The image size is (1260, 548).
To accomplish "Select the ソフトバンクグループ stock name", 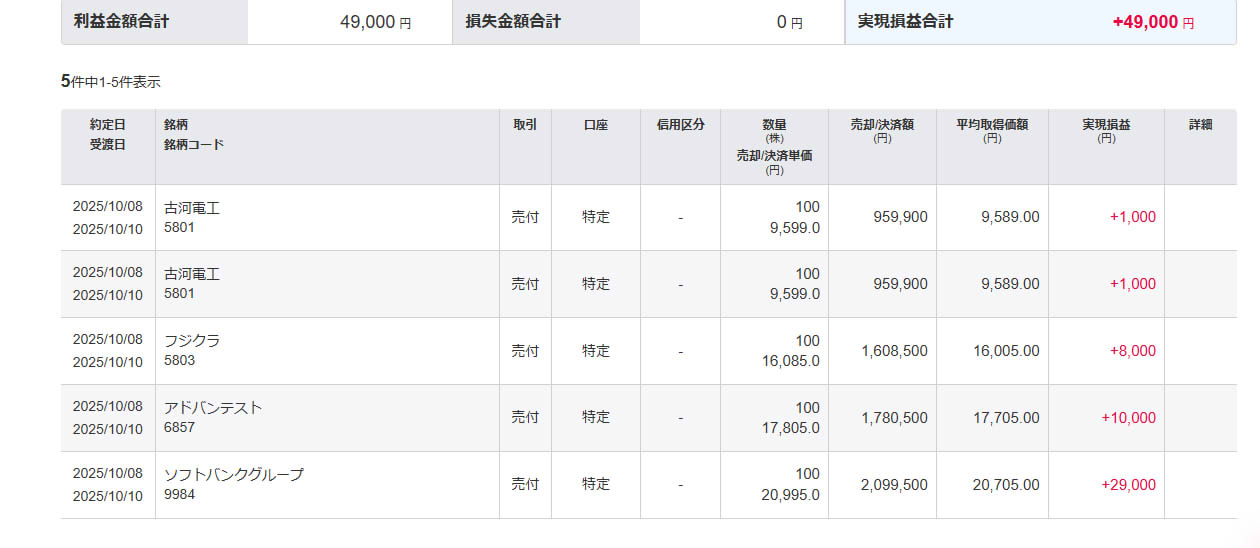I will pyautogui.click(x=233, y=474).
